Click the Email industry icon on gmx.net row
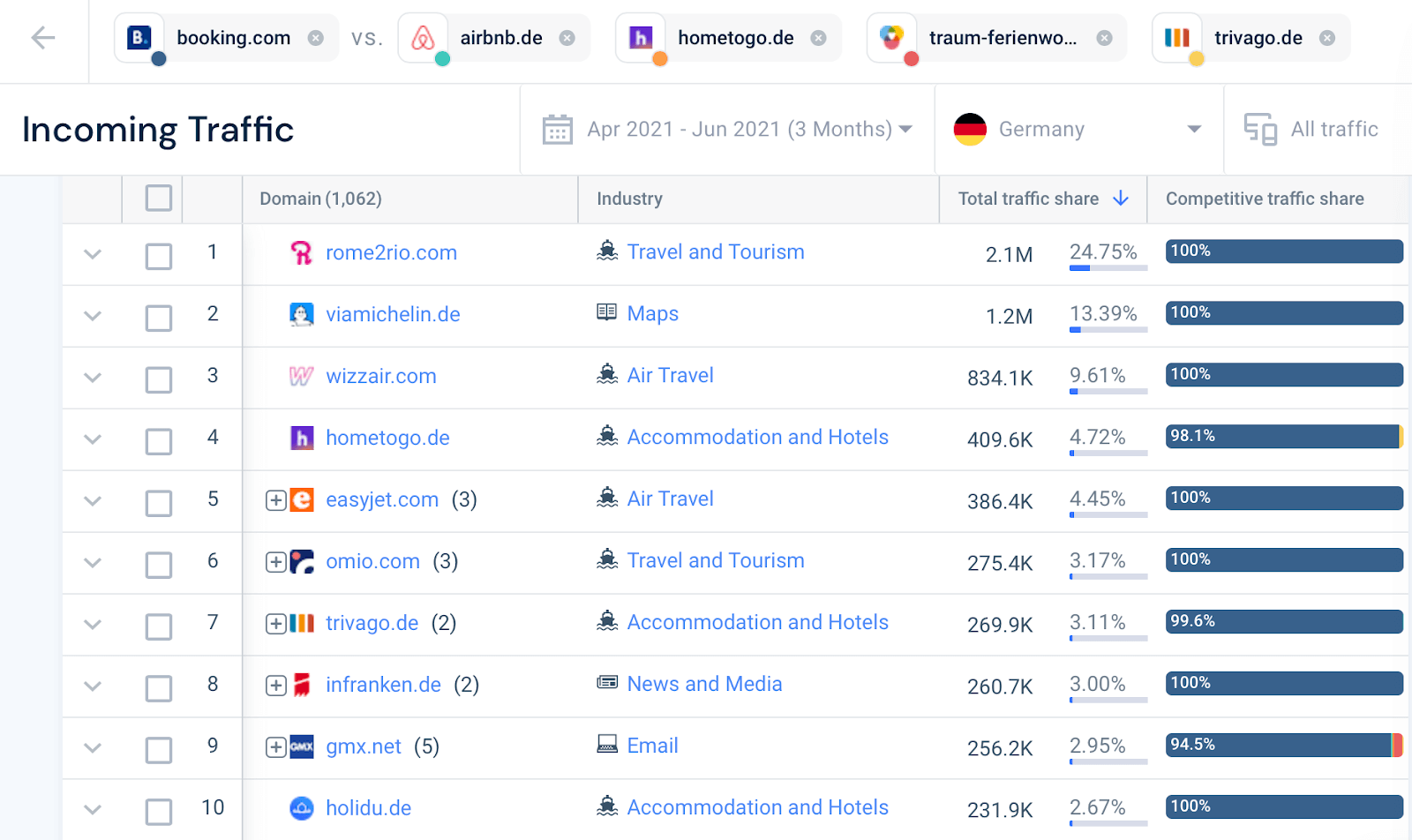The image size is (1412, 840). coord(606,746)
